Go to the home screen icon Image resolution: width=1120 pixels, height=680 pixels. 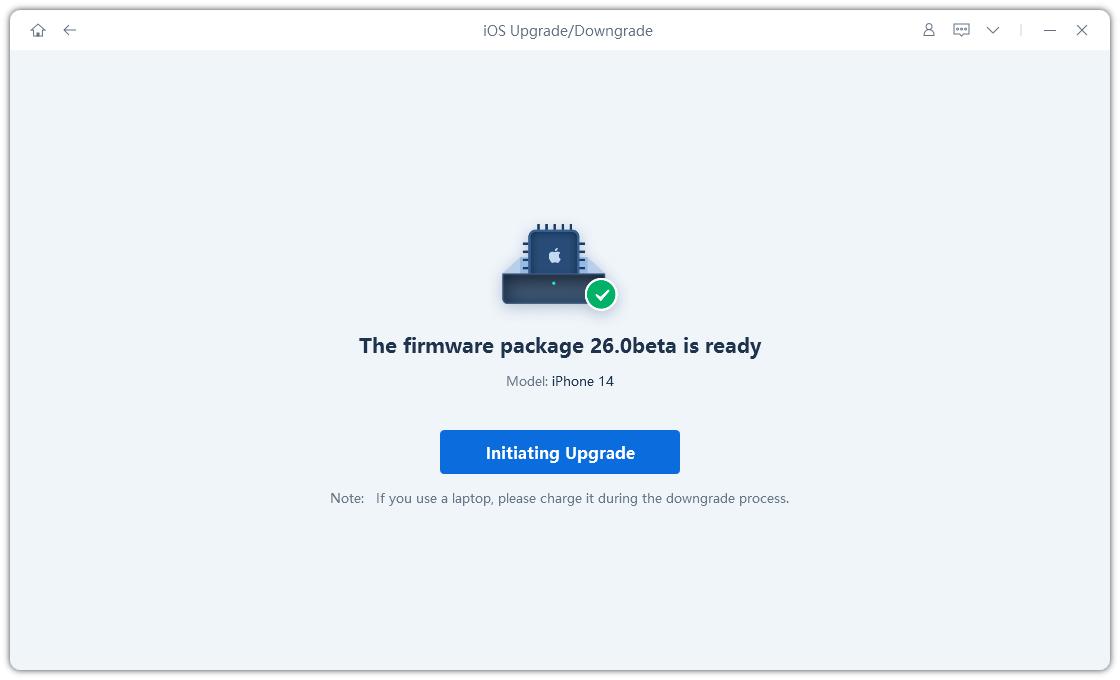pos(38,30)
